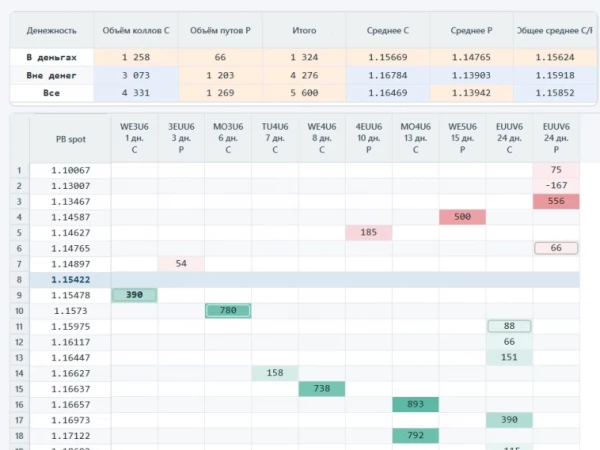
Task: Click the cell 390 at 1.16973
Action: [x=509, y=420]
